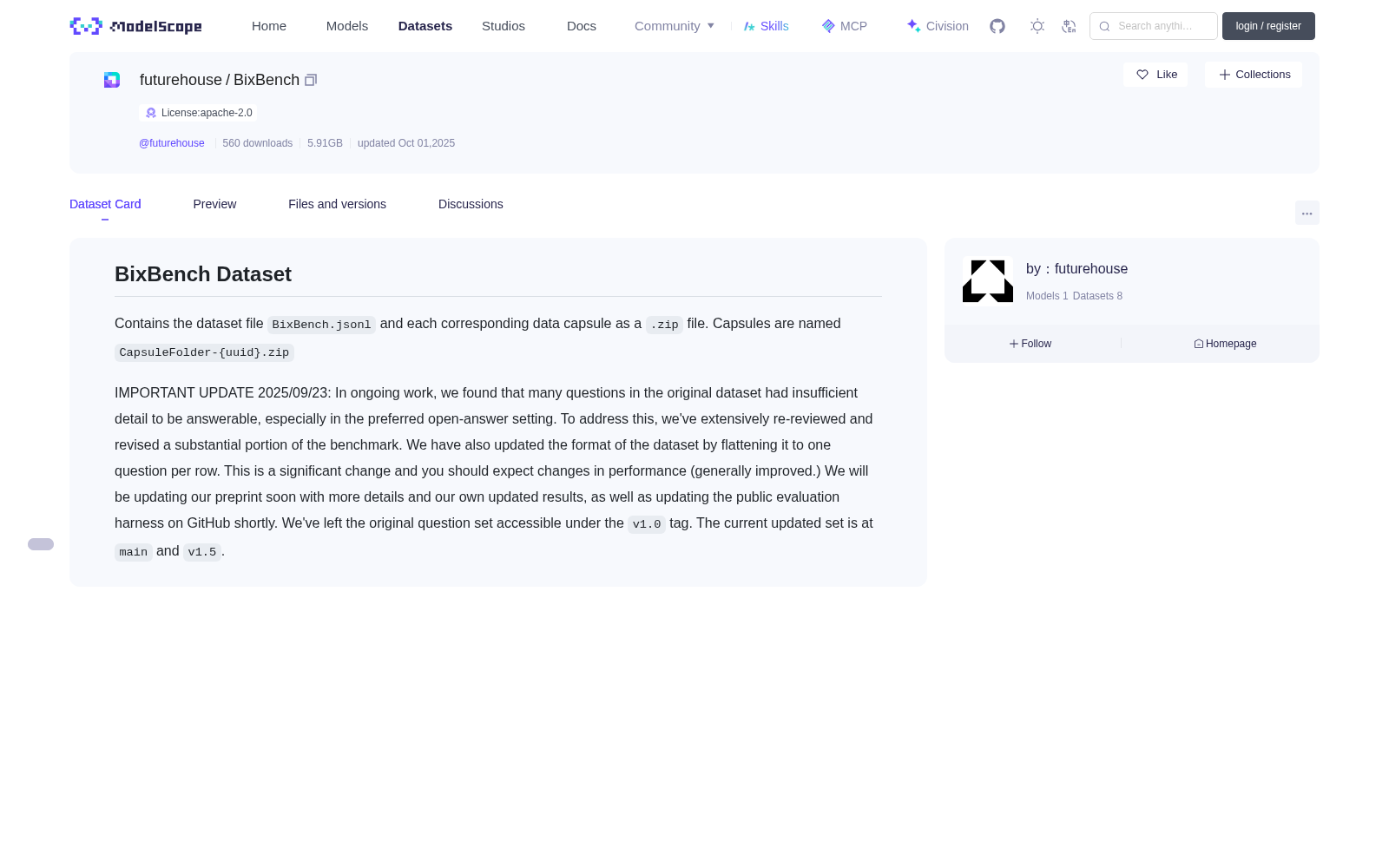Screen dimensions: 1389x868
Task: Open the @futurehouse profile link
Action: [x=172, y=143]
